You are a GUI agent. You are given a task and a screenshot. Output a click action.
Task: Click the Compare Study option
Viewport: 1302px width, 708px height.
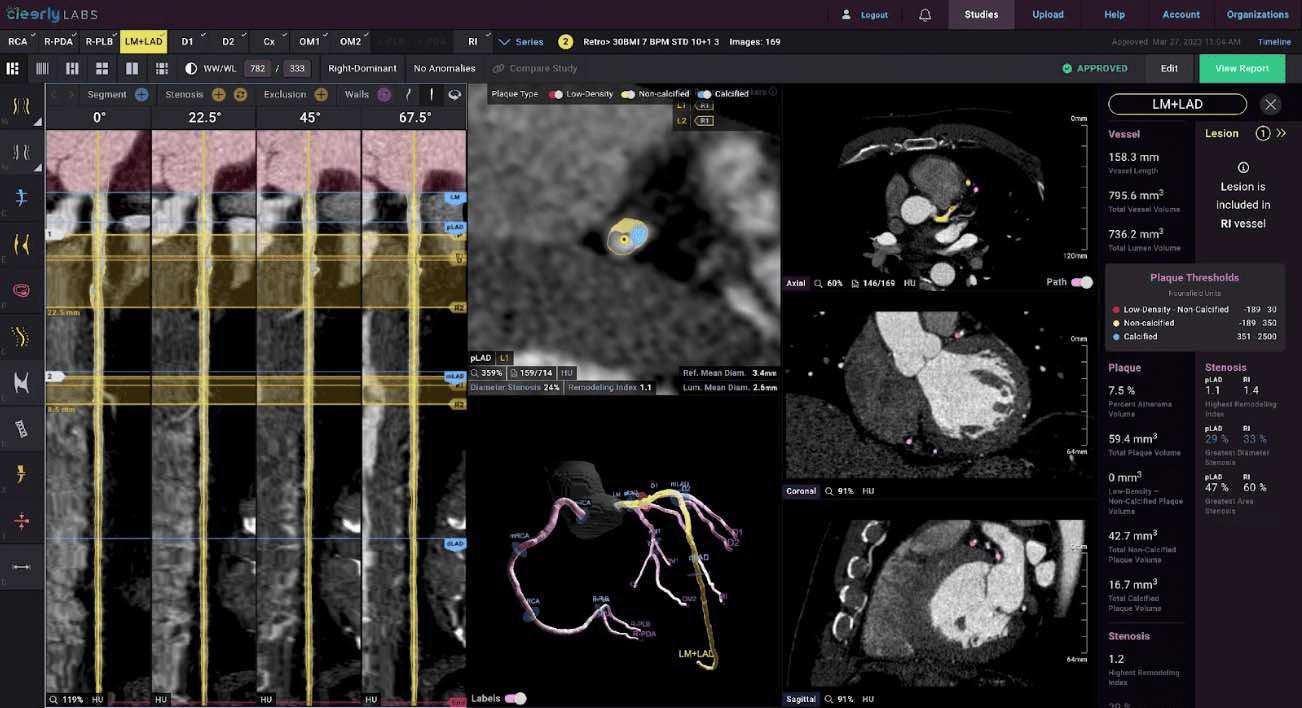tap(536, 68)
